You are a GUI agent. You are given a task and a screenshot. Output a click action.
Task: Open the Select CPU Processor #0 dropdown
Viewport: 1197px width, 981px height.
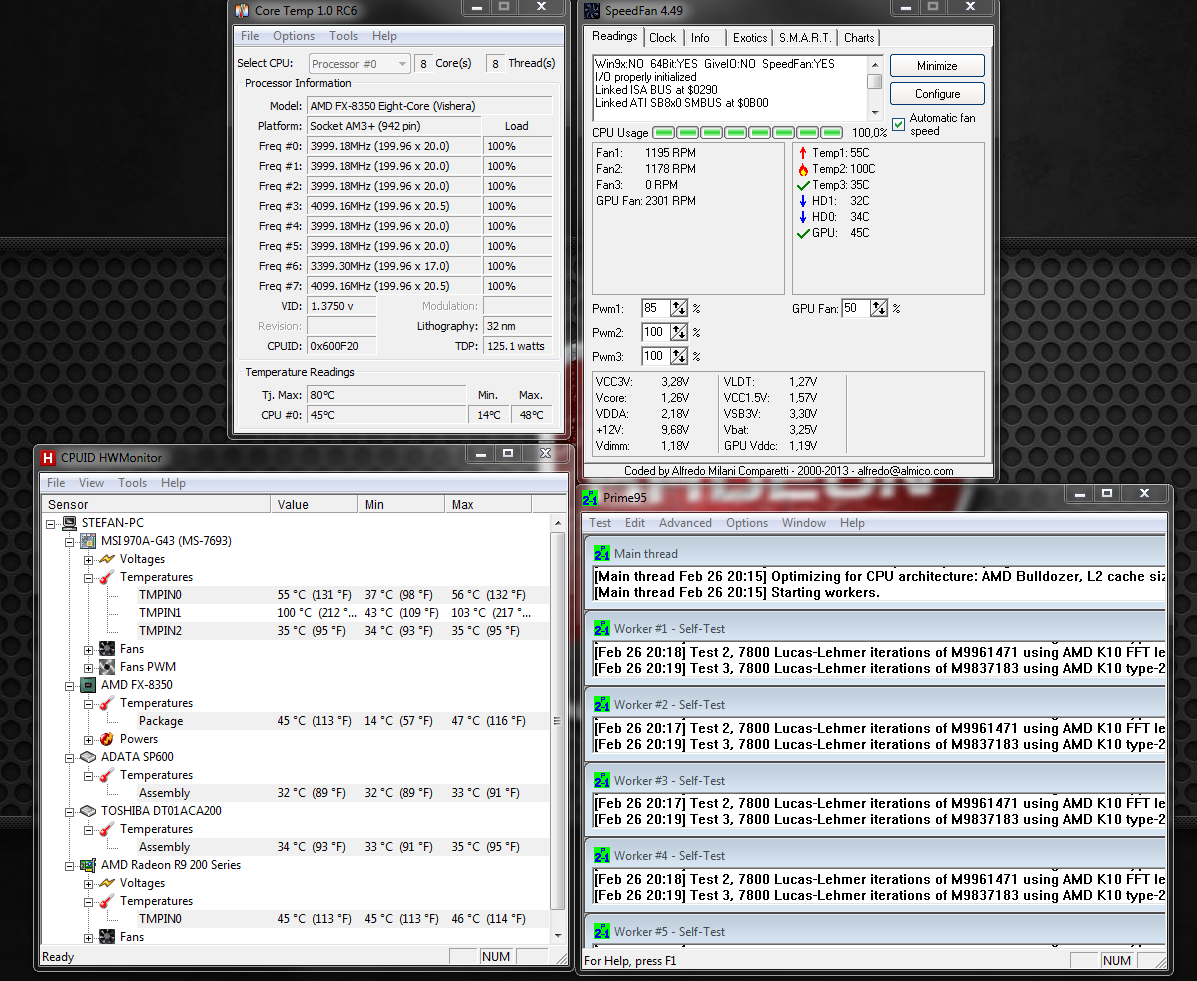[360, 64]
